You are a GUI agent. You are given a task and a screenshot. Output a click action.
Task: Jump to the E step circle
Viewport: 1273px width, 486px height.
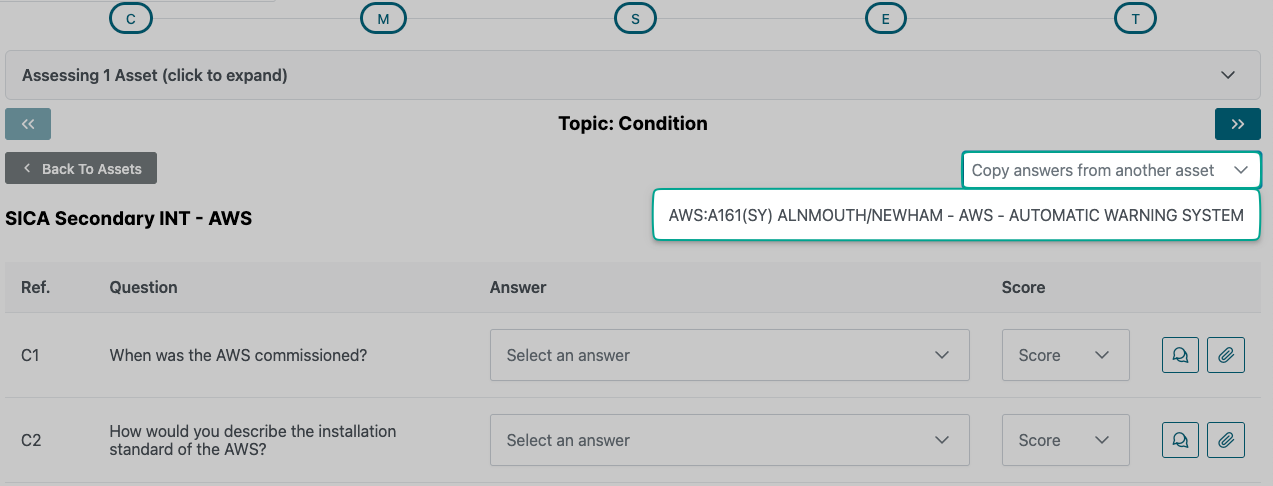click(885, 18)
